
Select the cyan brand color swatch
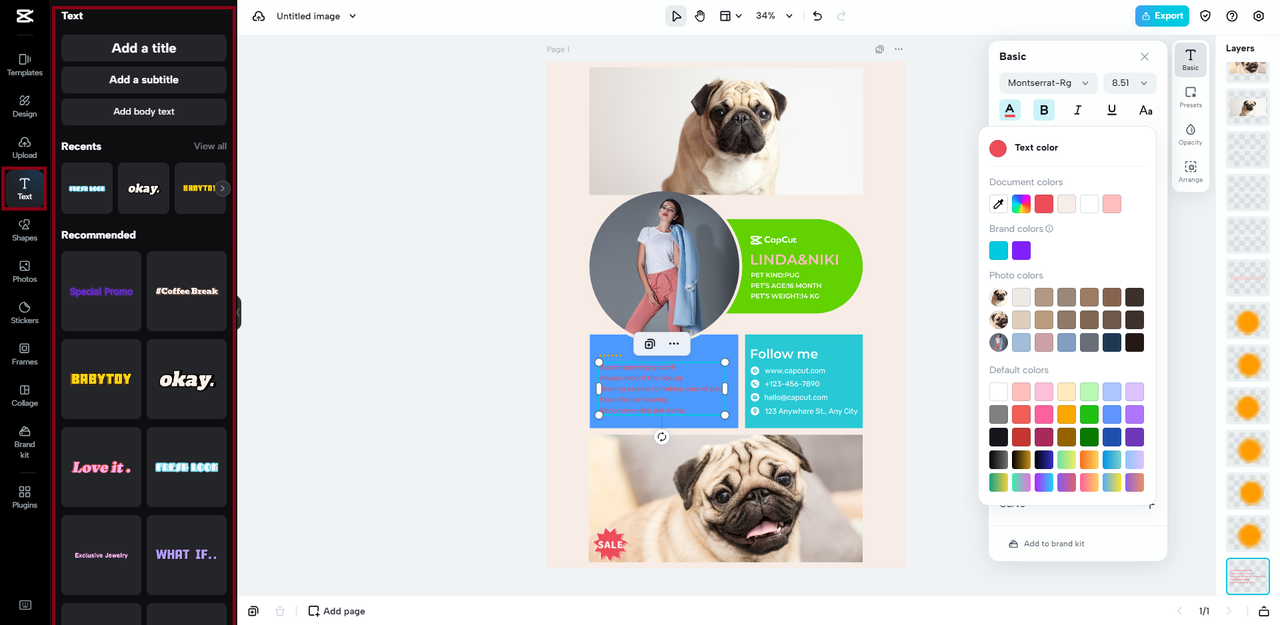(x=998, y=250)
